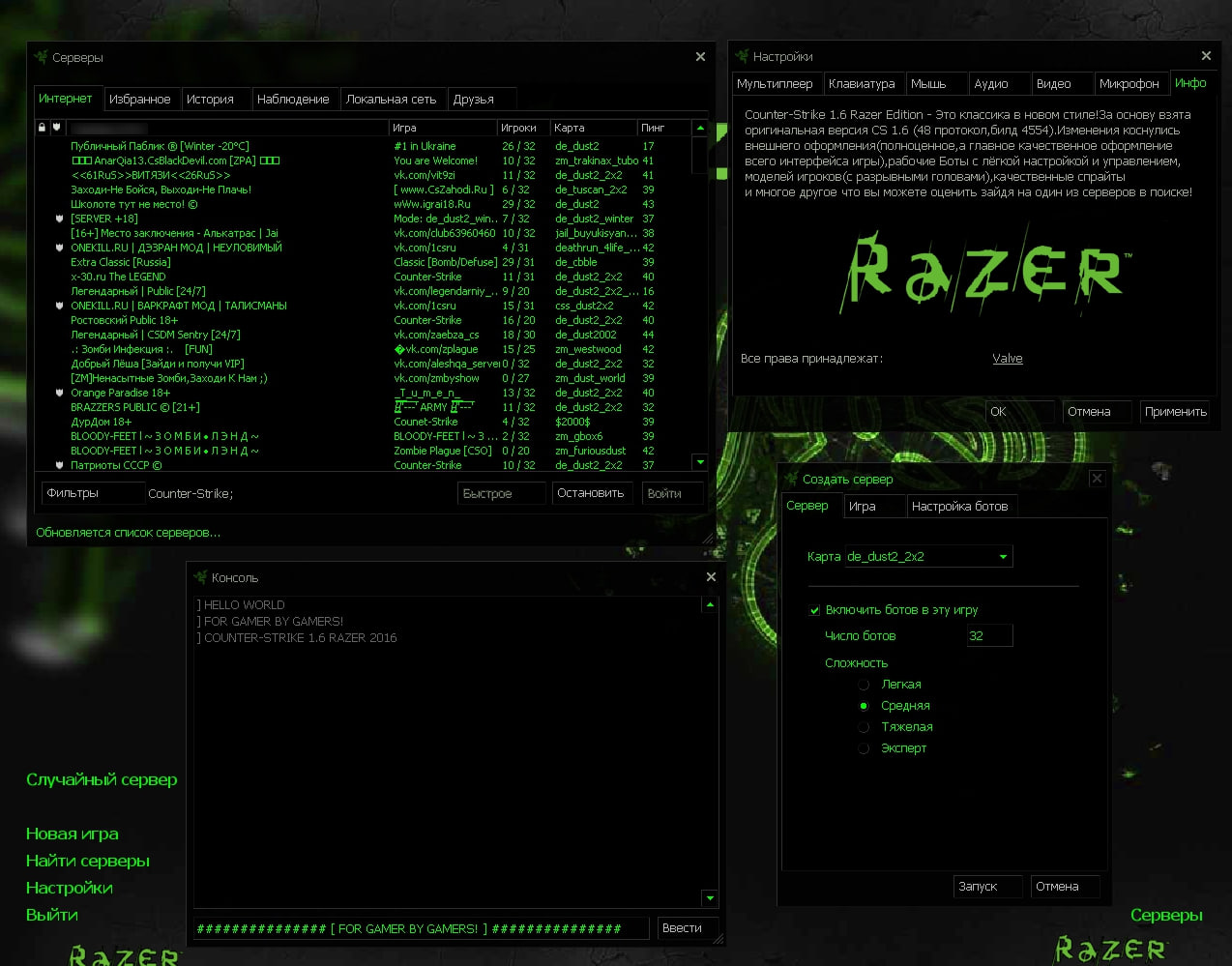Click the Razer logo icon in the Servers title bar
Image resolution: width=1232 pixels, height=966 pixels.
point(41,57)
